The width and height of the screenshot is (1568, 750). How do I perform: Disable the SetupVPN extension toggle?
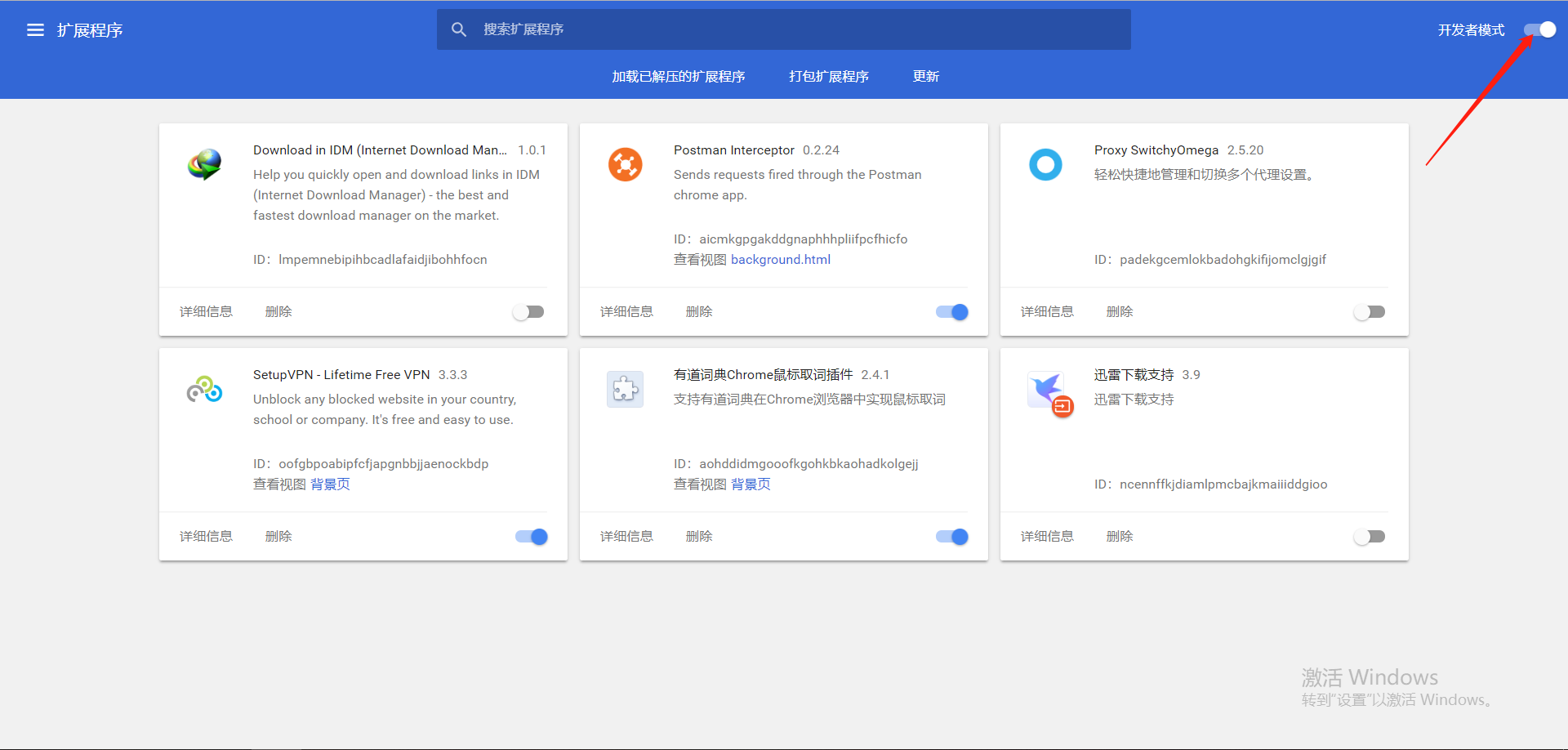pyautogui.click(x=531, y=537)
